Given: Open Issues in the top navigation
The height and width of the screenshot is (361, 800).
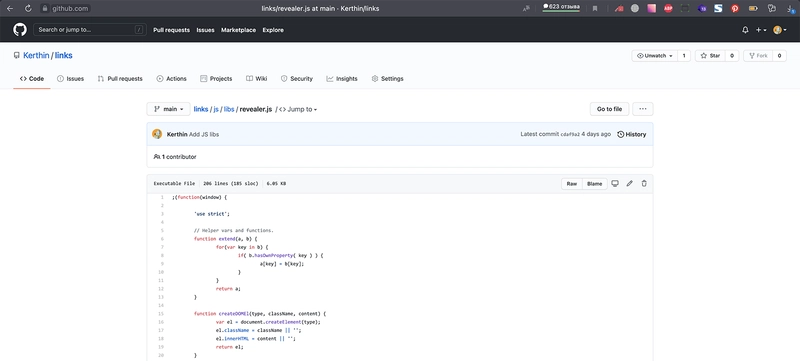Looking at the screenshot, I should point(205,30).
